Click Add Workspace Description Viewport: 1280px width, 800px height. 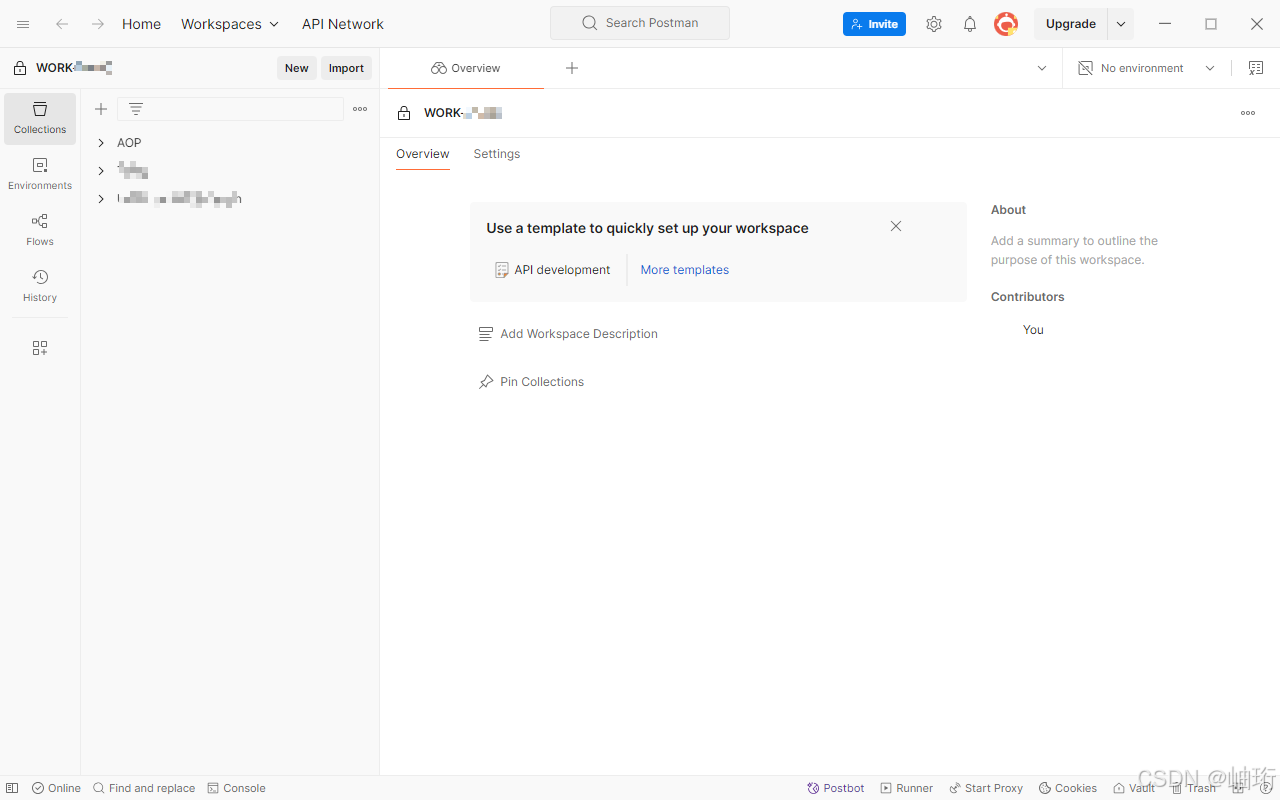(568, 334)
